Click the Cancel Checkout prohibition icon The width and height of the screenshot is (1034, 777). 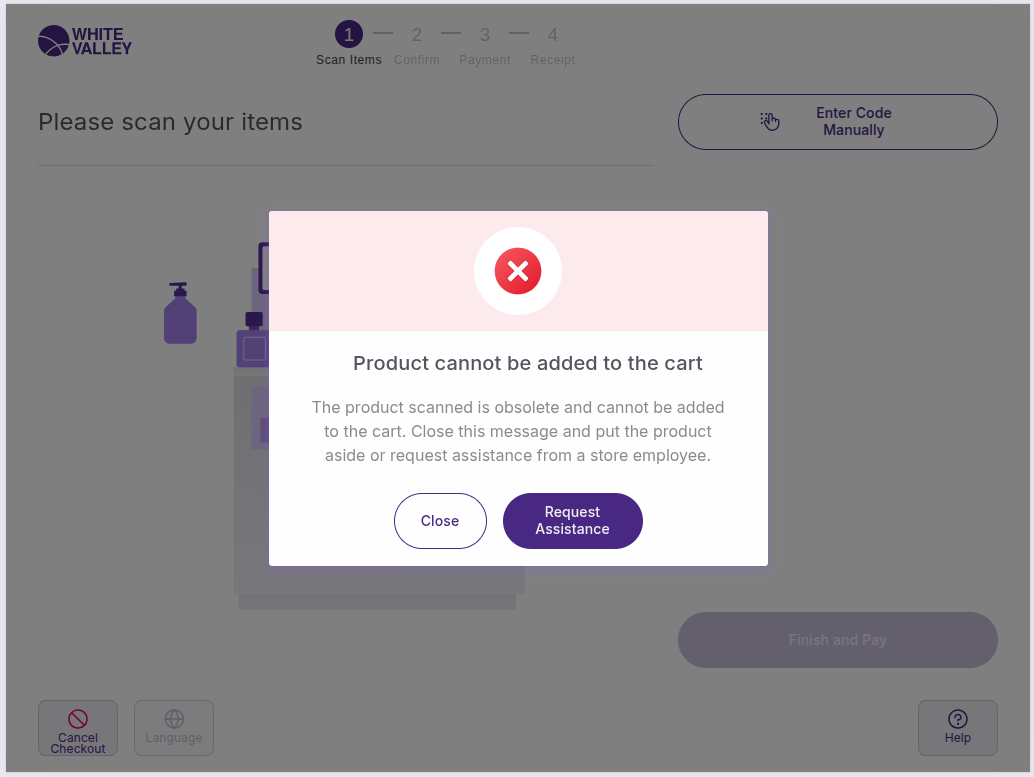(78, 719)
